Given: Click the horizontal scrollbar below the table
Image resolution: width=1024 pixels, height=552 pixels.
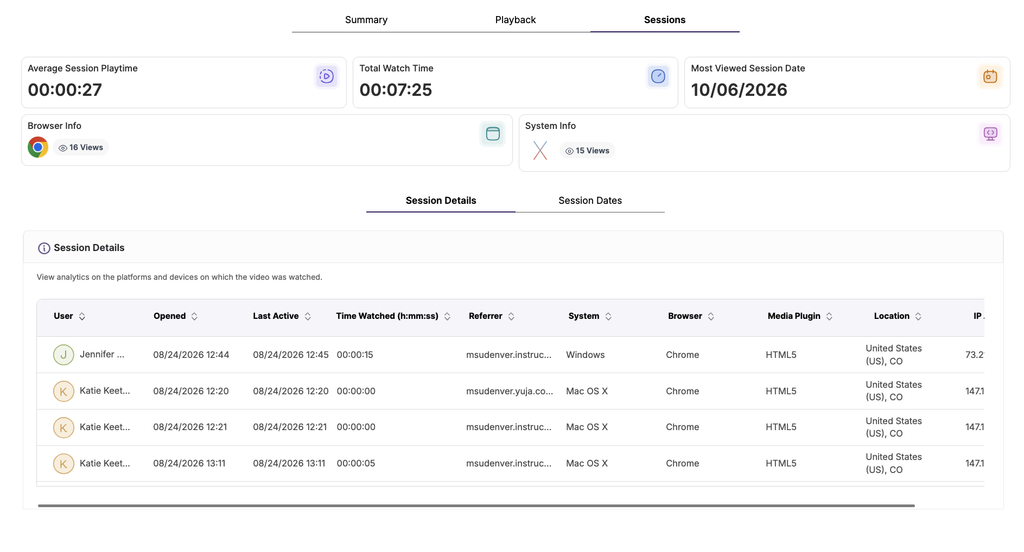Looking at the screenshot, I should tap(476, 506).
